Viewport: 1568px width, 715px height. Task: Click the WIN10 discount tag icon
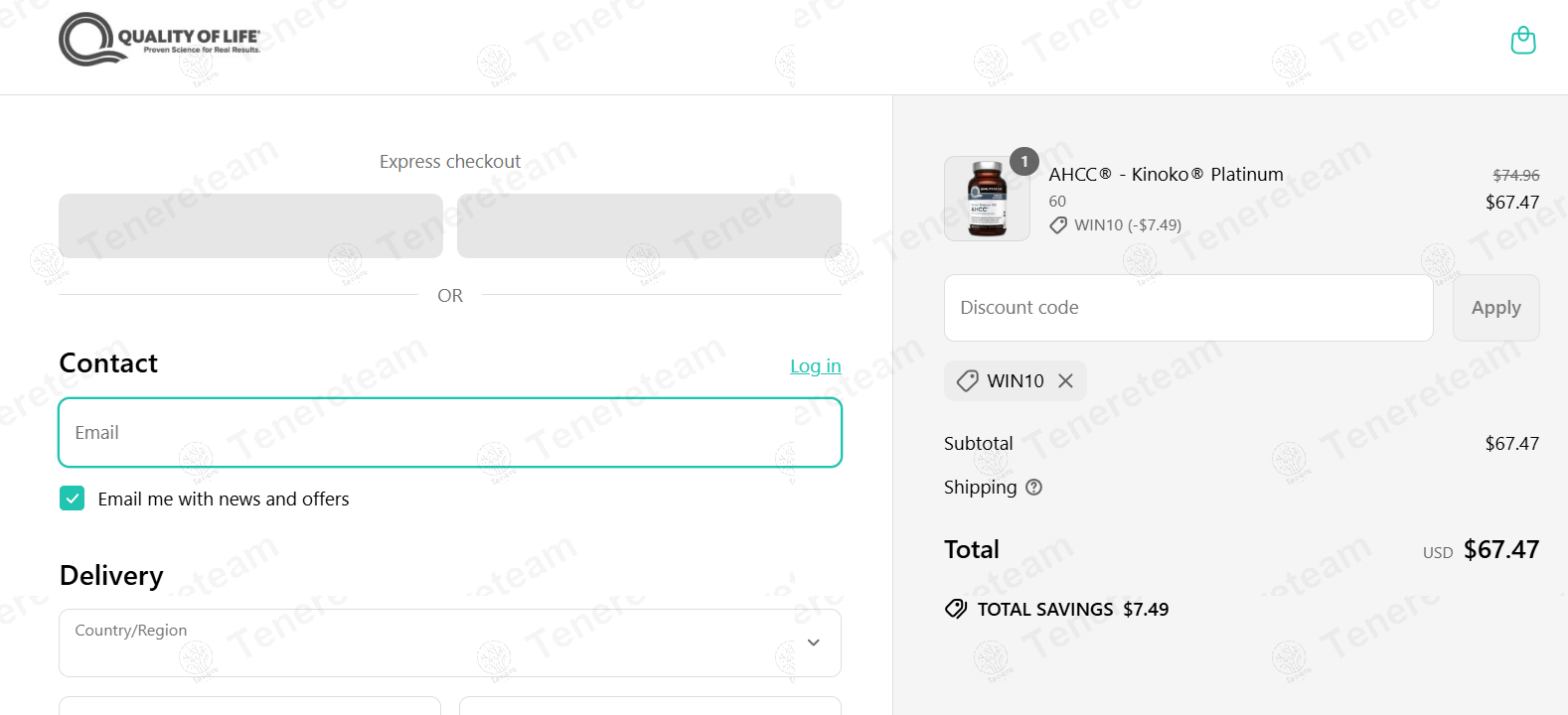coord(967,381)
